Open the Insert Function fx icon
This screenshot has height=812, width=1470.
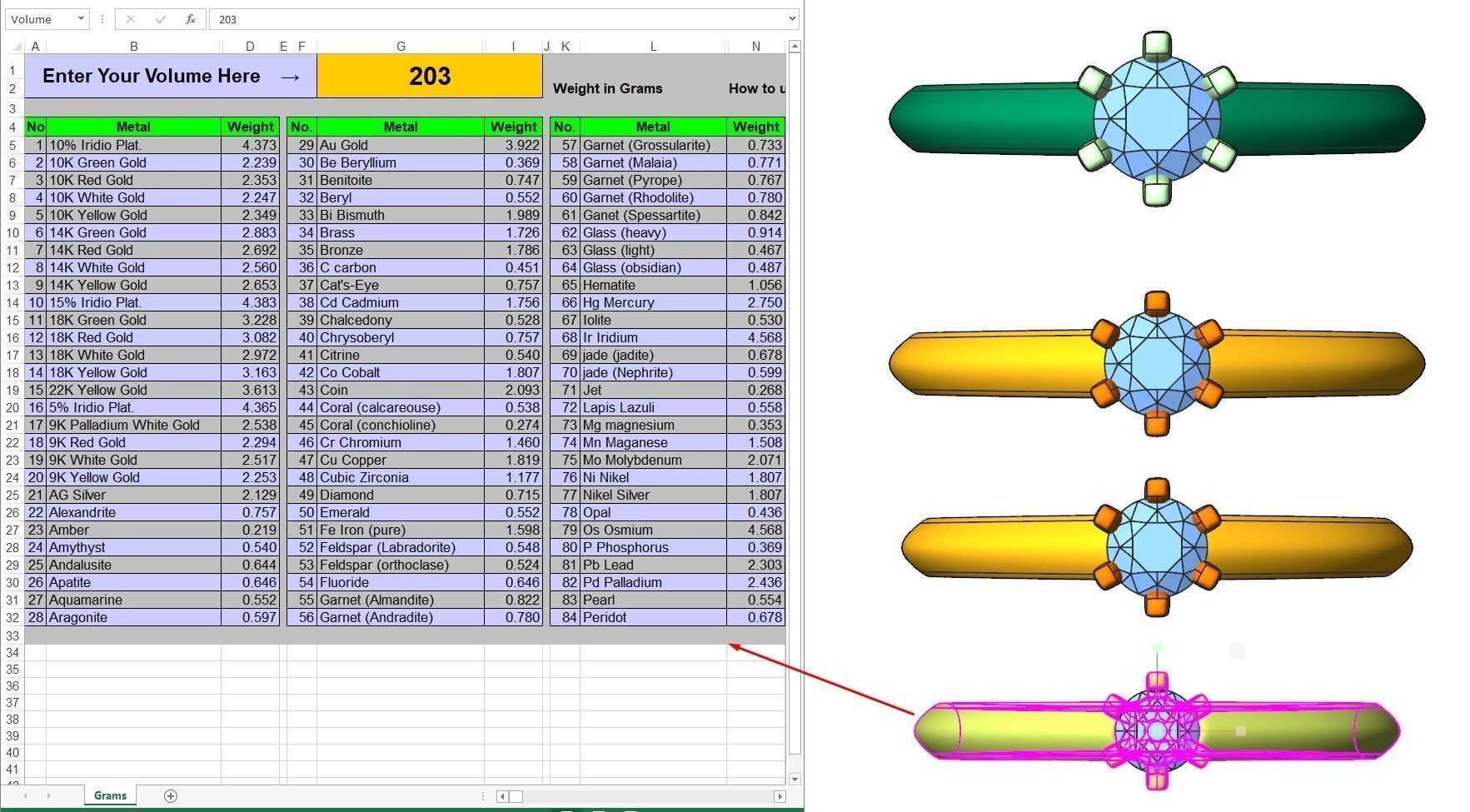coord(191,19)
